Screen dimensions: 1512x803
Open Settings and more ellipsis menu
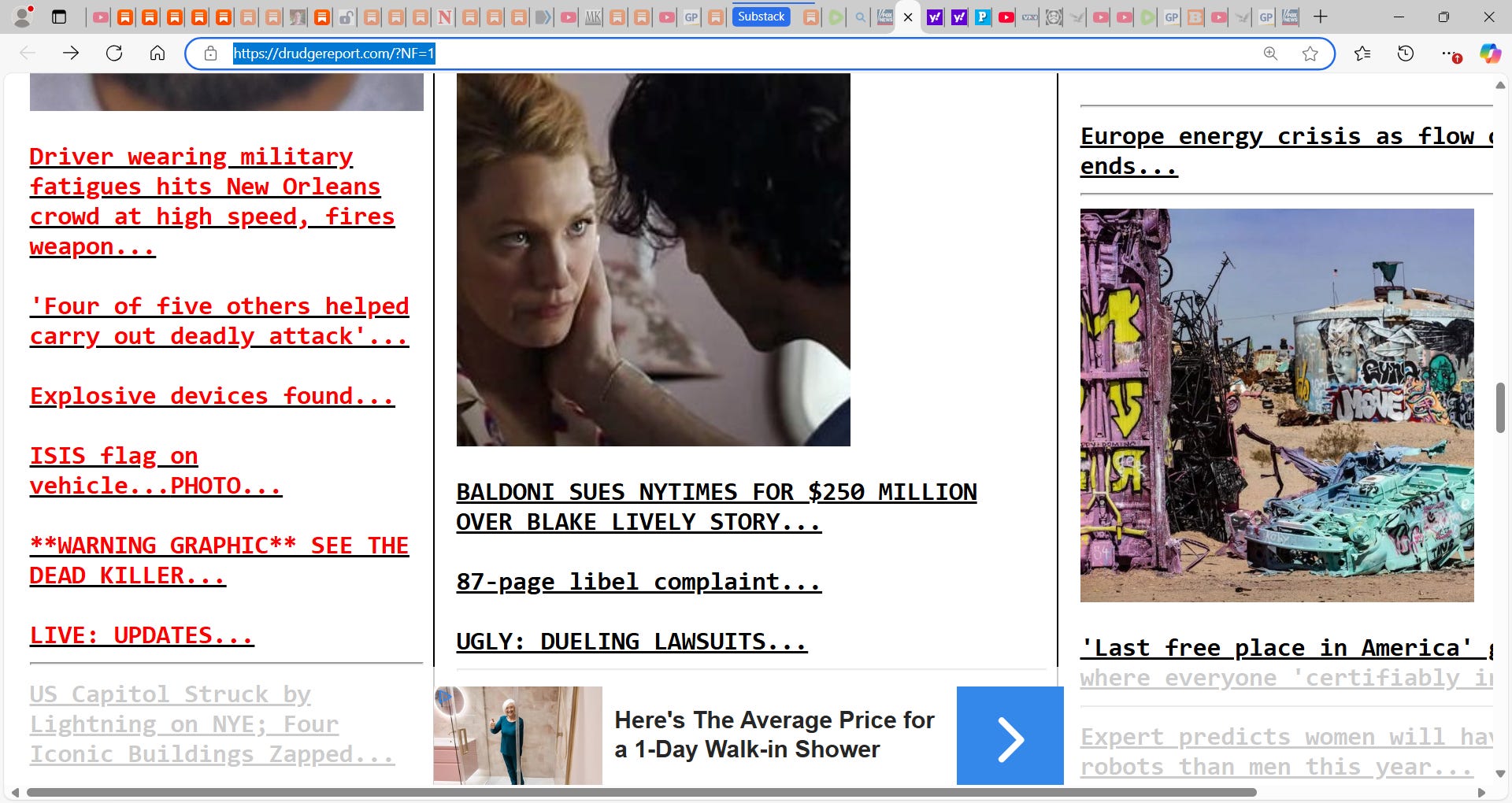(1449, 54)
